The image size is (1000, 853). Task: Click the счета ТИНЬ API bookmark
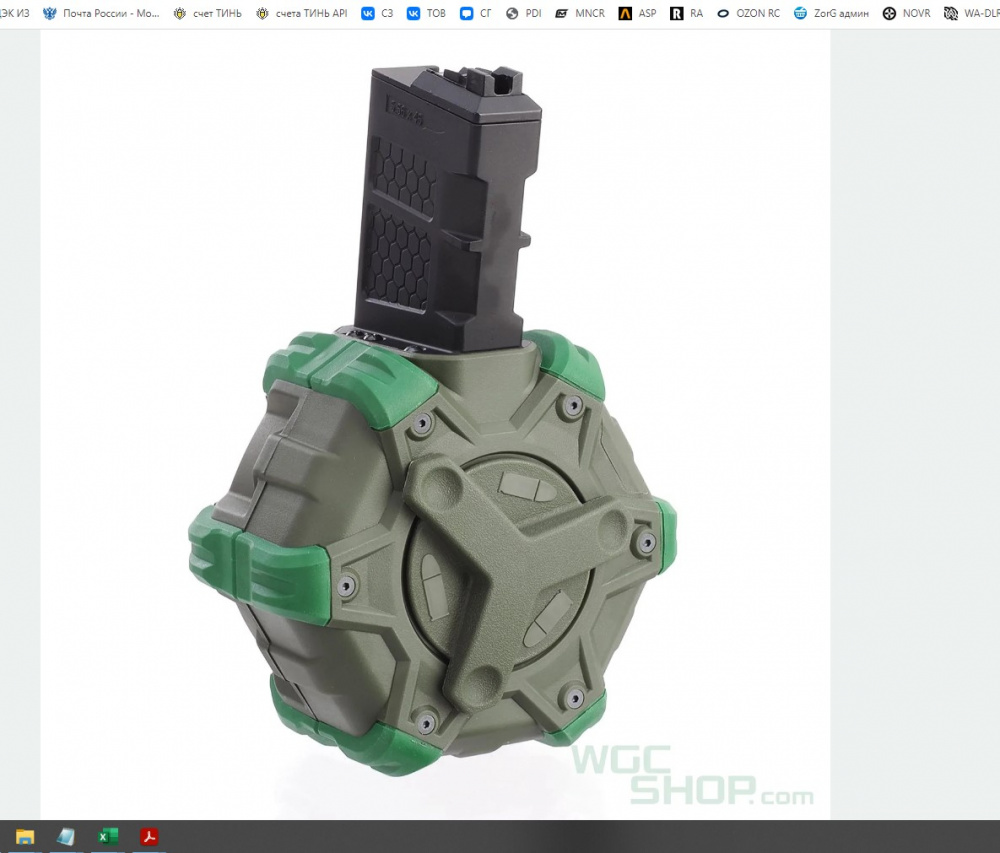(x=302, y=14)
